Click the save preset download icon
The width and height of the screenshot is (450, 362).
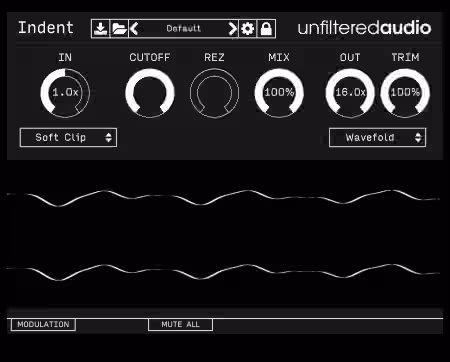pyautogui.click(x=100, y=29)
